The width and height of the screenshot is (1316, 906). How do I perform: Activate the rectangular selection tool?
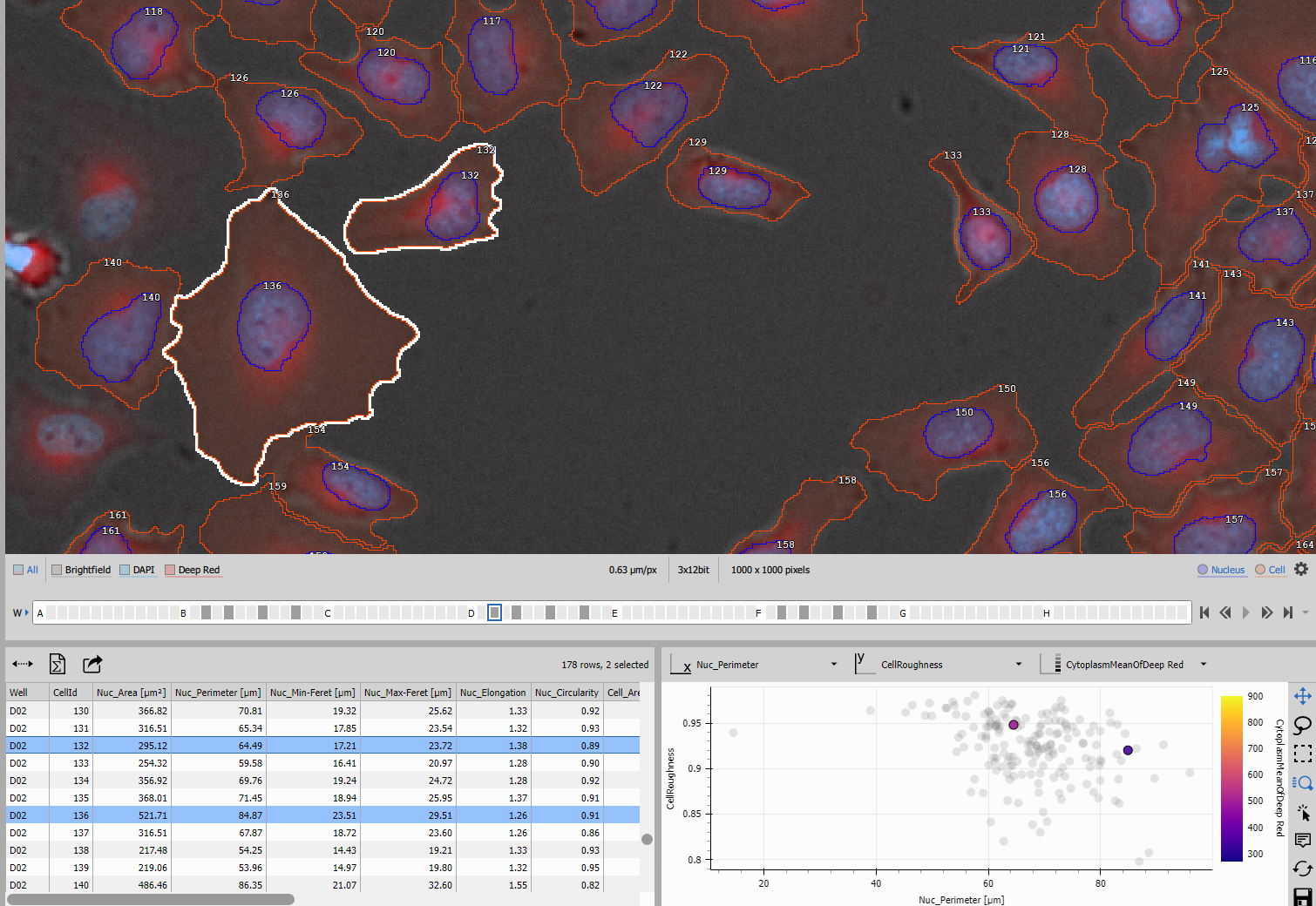click(x=1302, y=754)
